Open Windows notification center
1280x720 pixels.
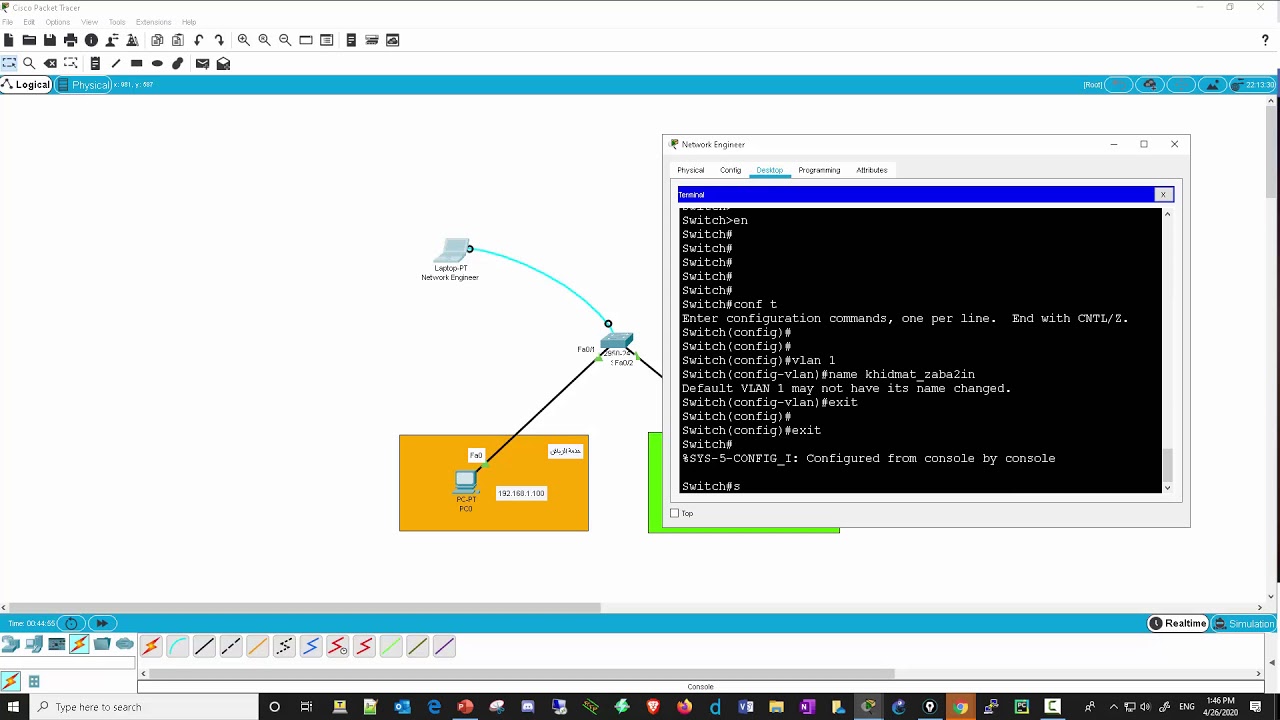(1256, 707)
